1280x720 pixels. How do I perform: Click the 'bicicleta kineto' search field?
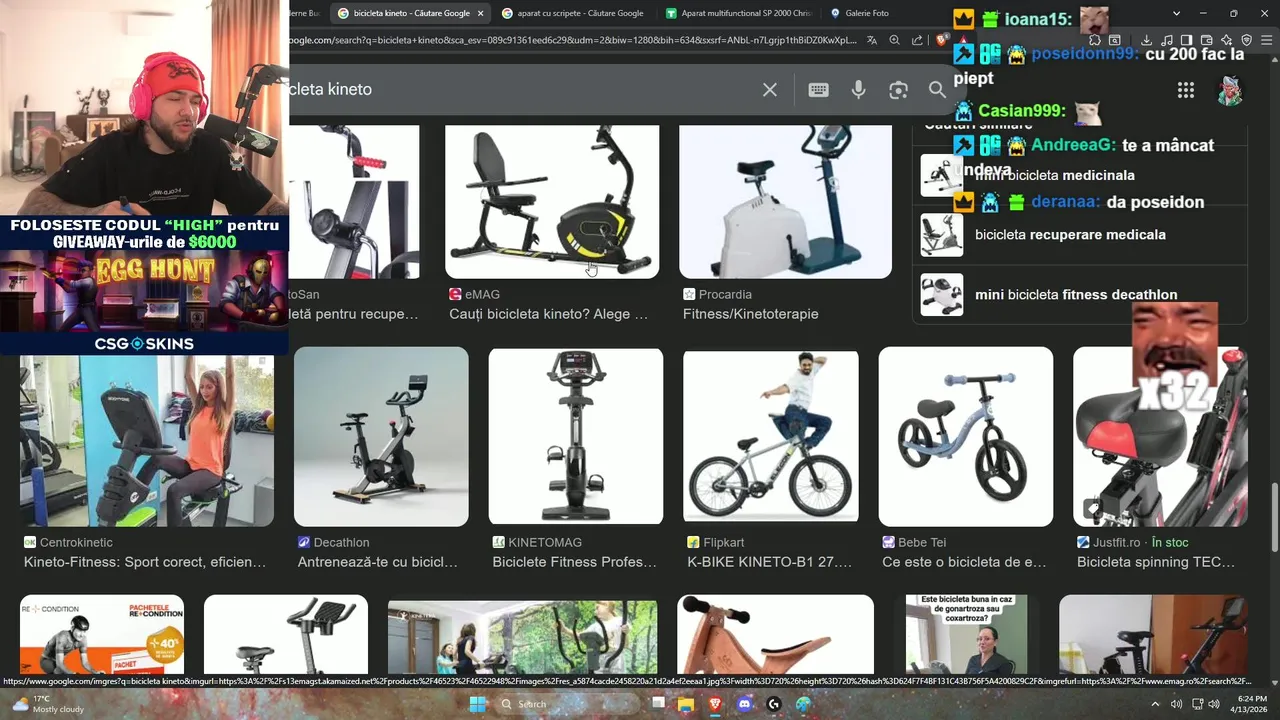coord(520,89)
